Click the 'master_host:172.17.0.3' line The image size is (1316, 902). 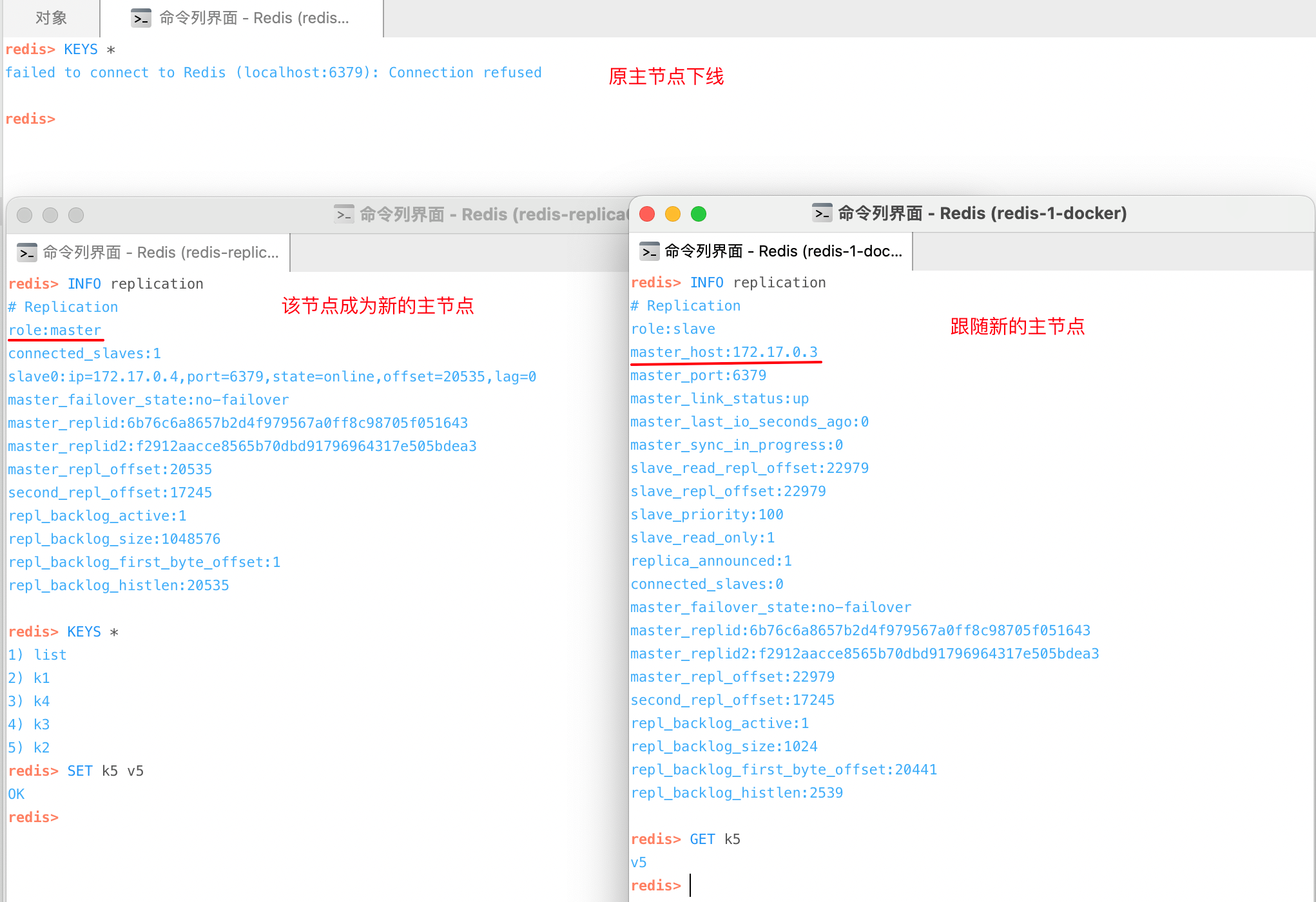coord(724,352)
